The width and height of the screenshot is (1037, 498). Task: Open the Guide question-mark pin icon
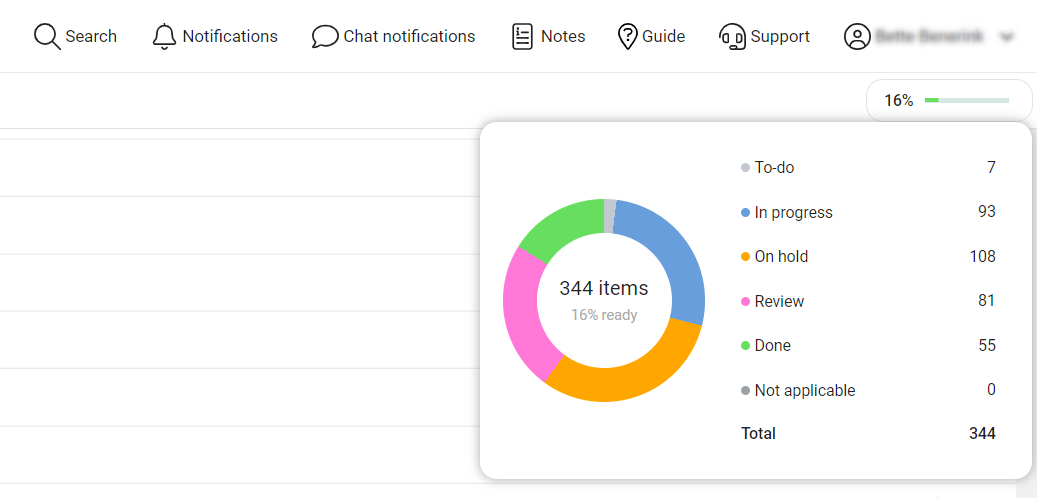[x=627, y=37]
